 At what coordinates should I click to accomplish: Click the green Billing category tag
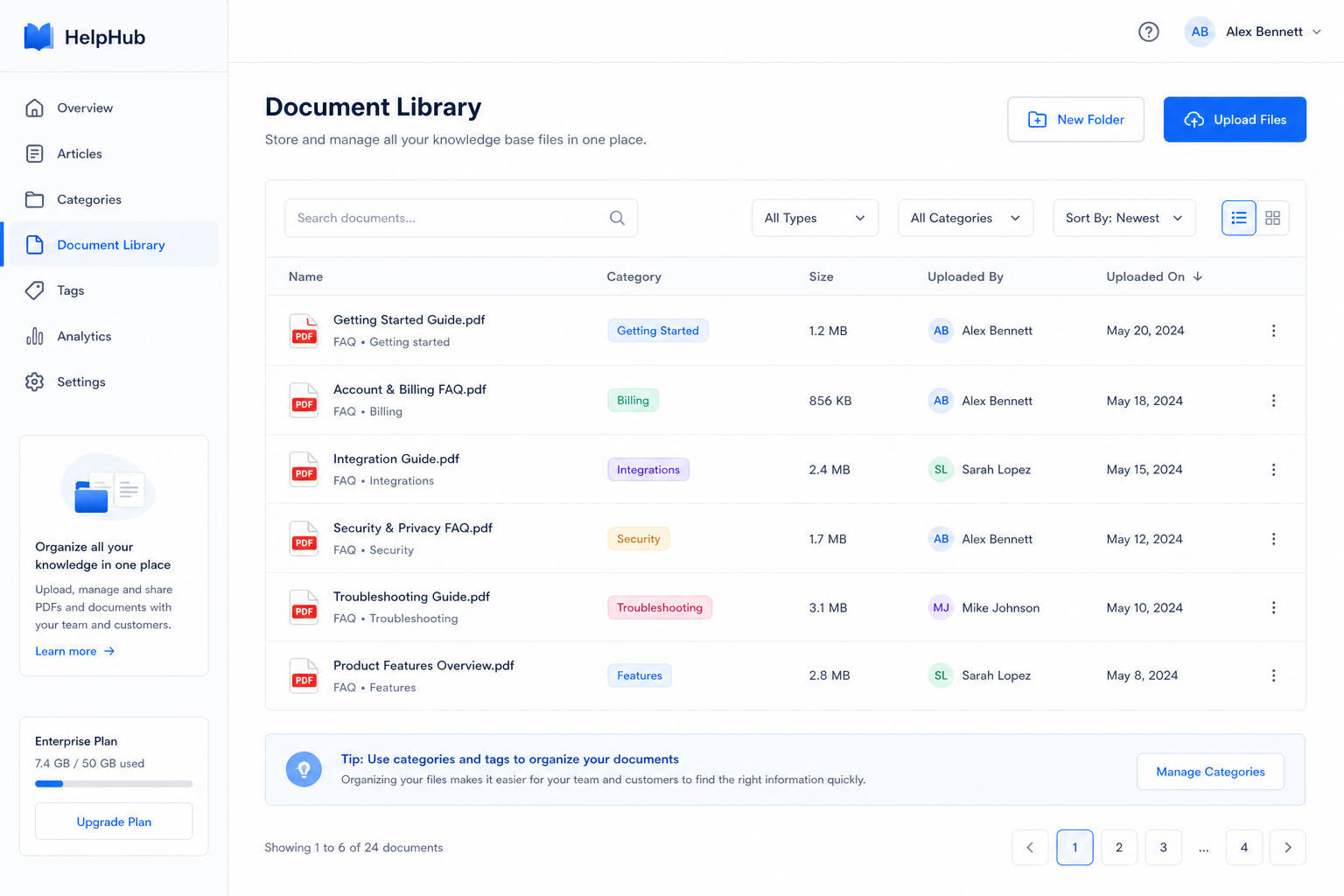point(633,401)
